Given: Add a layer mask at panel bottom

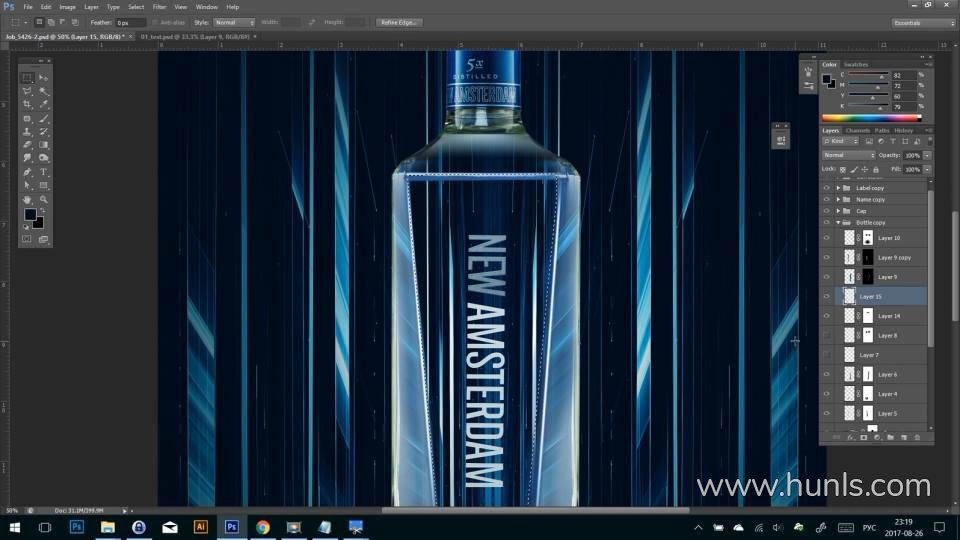Looking at the screenshot, I should [x=864, y=437].
